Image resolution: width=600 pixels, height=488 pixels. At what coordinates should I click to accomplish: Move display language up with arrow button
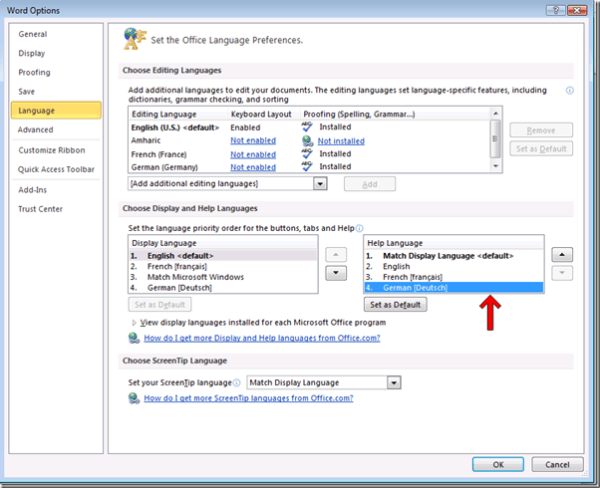tap(336, 255)
